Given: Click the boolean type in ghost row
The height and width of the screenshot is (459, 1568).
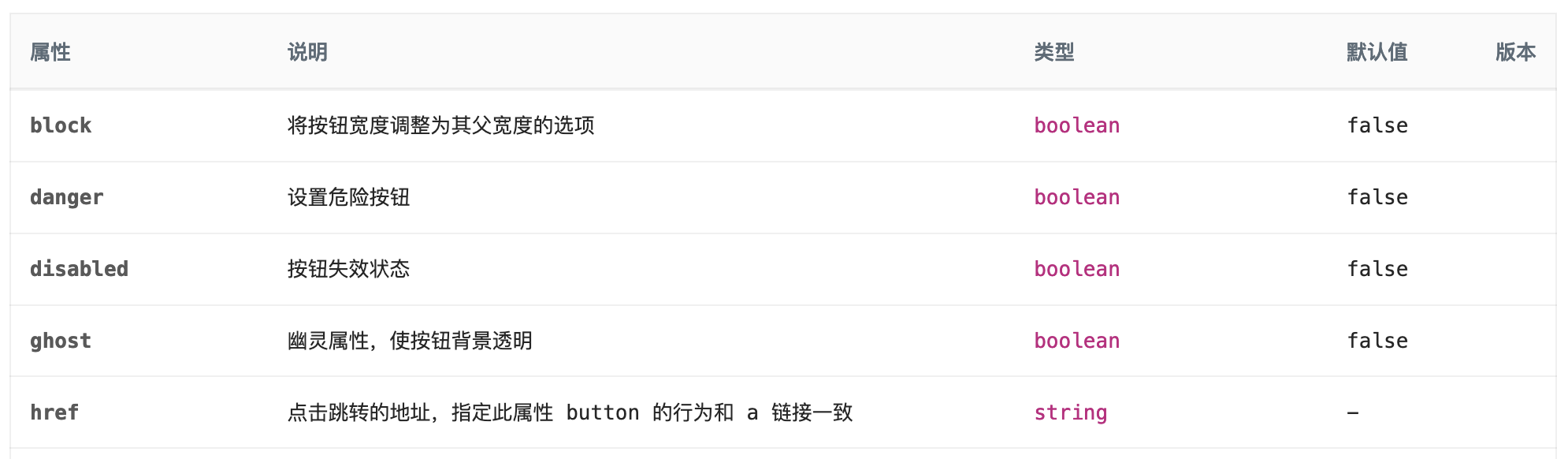Looking at the screenshot, I should point(1077,341).
